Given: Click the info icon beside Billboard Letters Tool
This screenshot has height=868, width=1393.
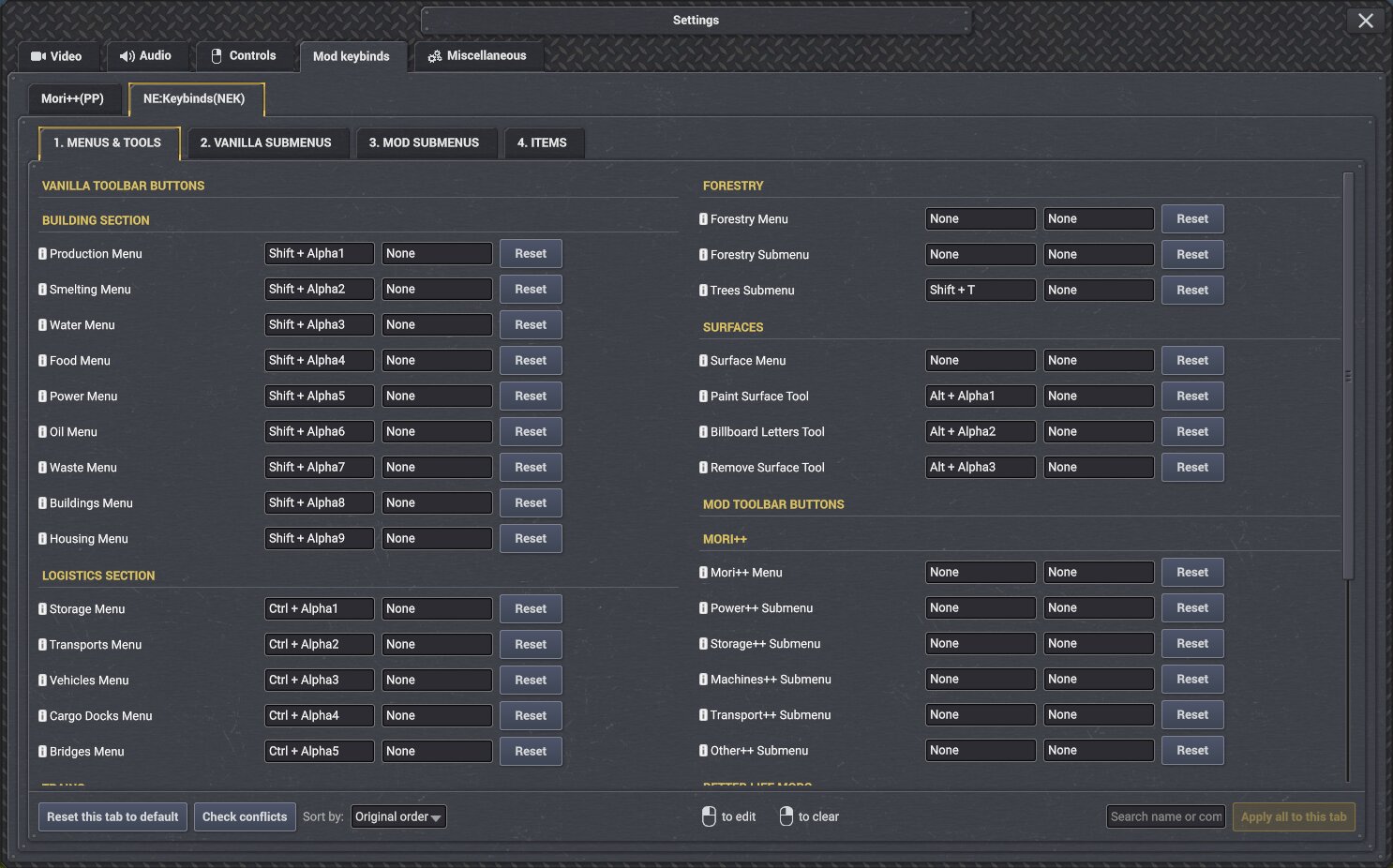Looking at the screenshot, I should point(703,432).
